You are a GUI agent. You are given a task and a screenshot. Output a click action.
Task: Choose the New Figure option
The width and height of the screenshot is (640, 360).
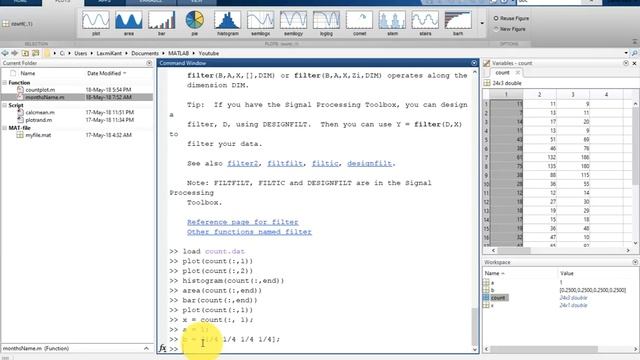pyautogui.click(x=510, y=29)
